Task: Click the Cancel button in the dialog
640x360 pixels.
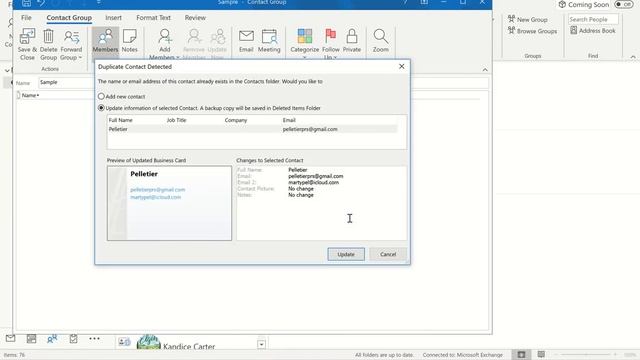Action: point(388,254)
